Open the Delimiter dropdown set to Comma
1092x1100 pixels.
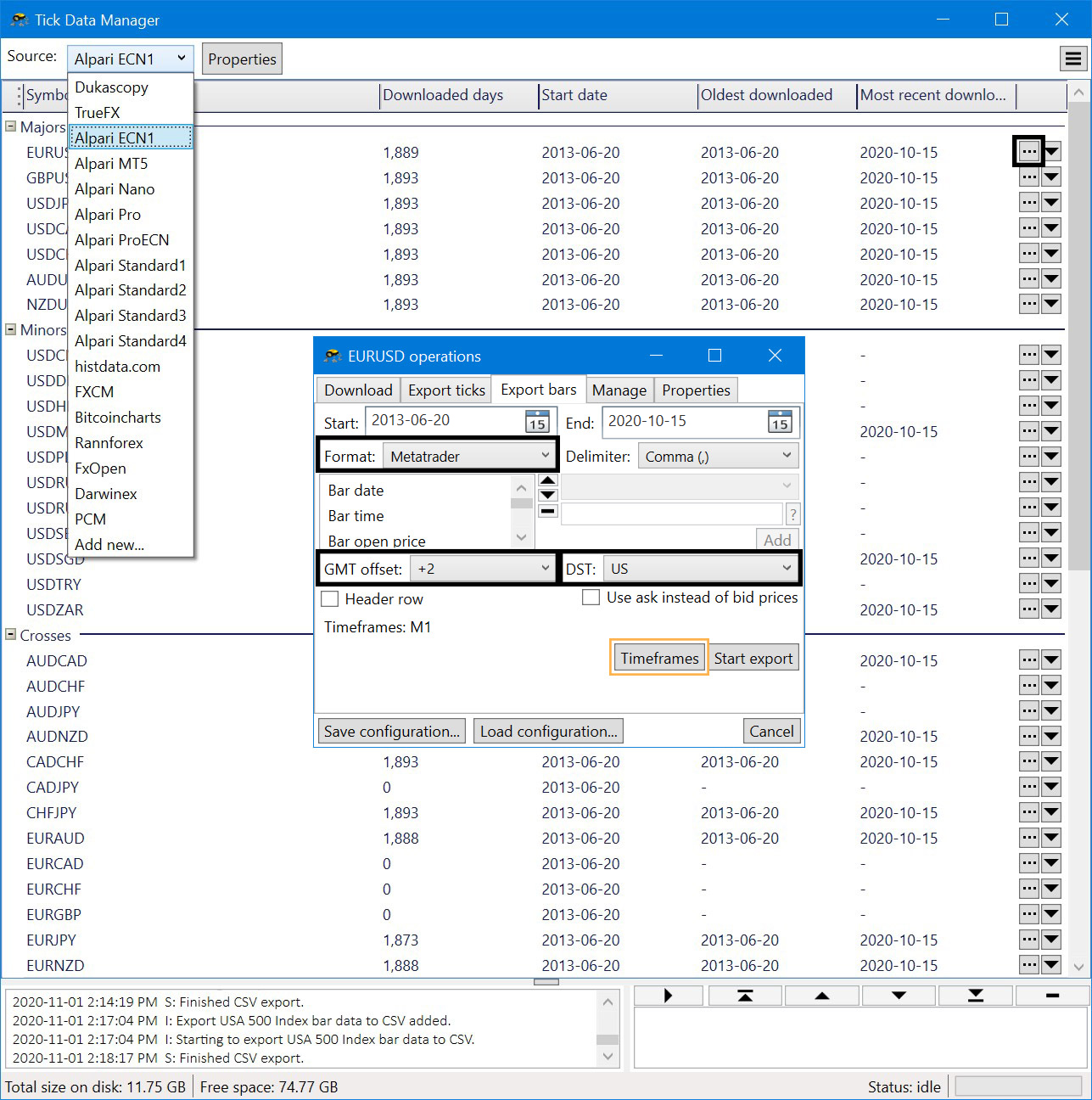coord(719,457)
